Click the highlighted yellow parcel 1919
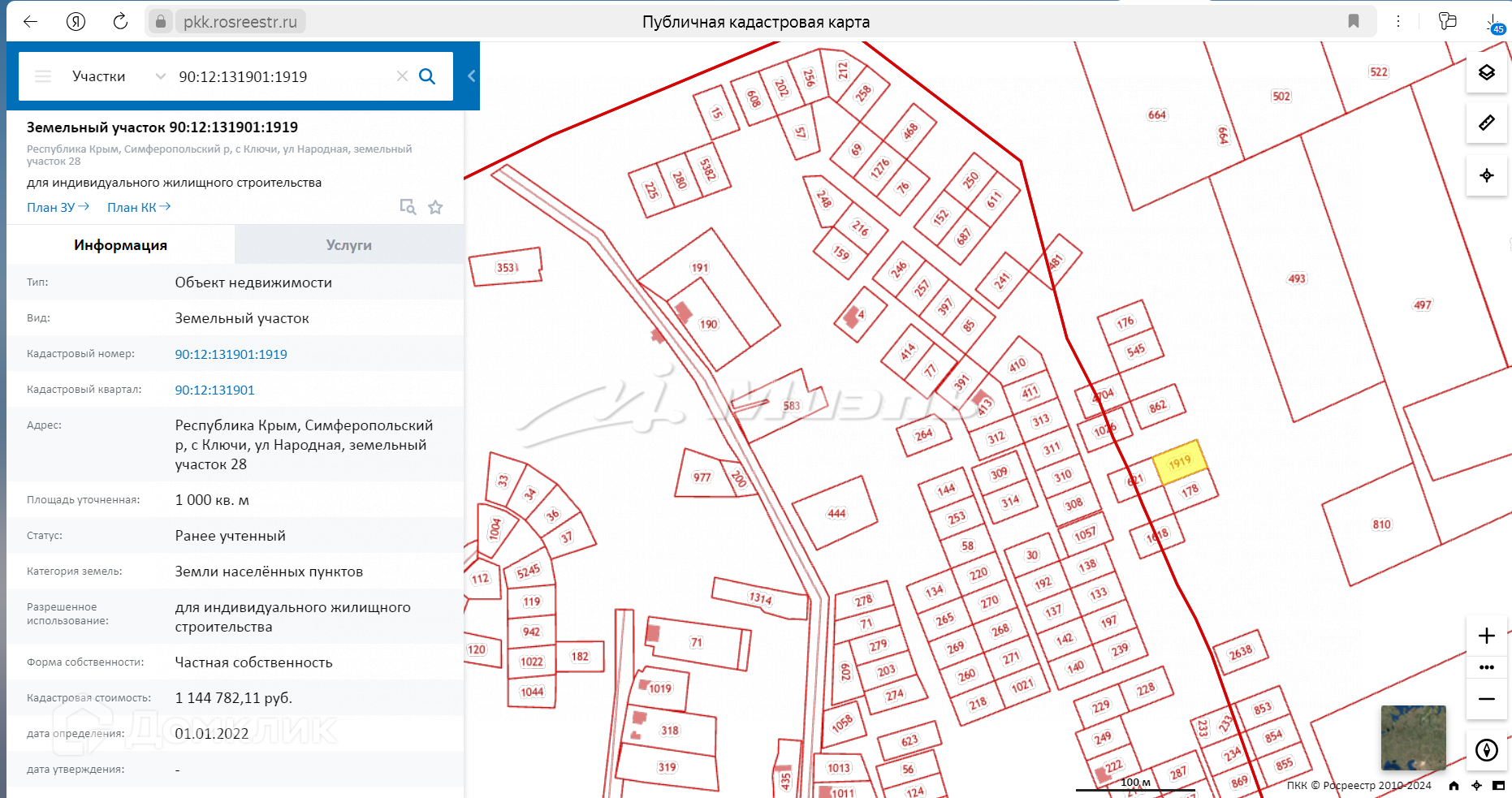This screenshot has height=798, width=1512. click(x=1179, y=463)
